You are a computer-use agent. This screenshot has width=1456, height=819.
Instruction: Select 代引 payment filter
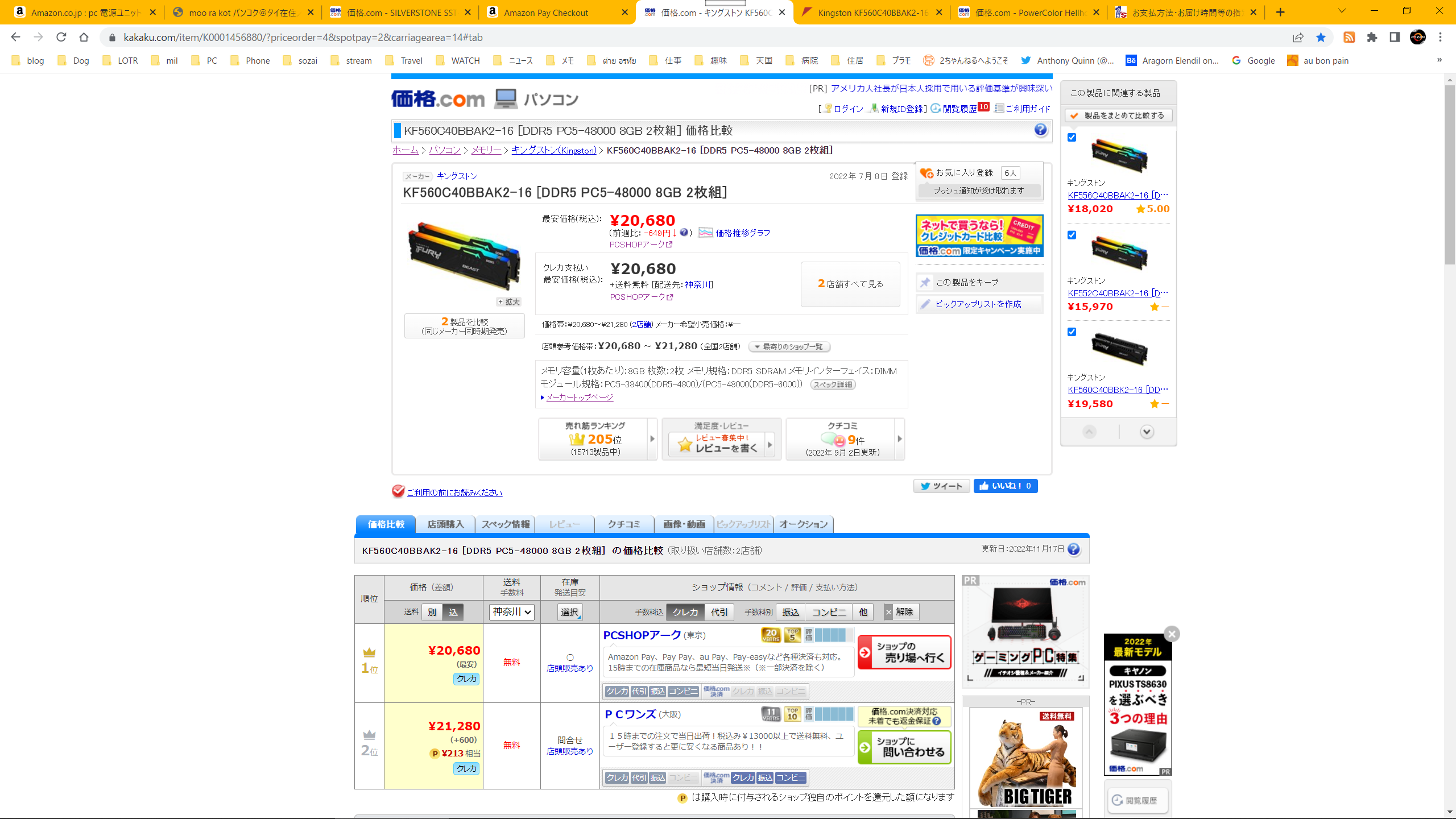[x=719, y=612]
